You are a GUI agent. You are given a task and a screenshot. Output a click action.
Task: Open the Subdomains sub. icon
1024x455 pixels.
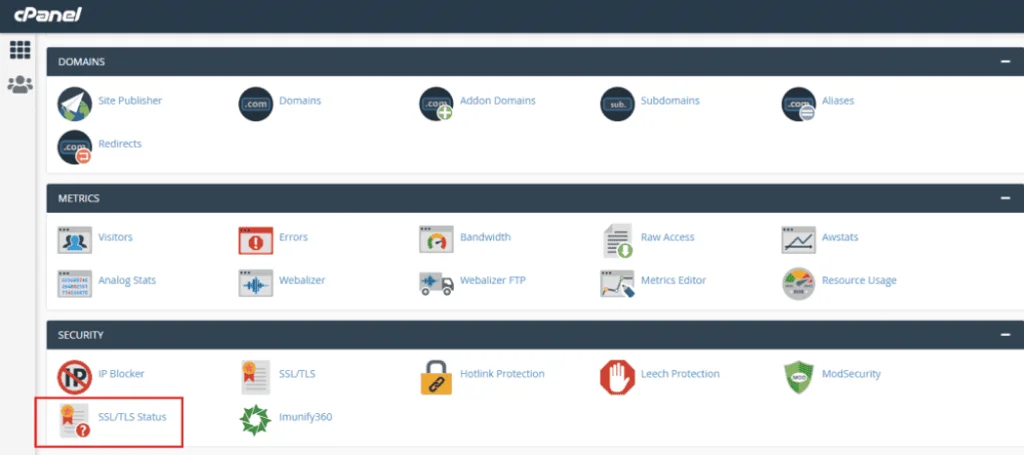tap(617, 104)
